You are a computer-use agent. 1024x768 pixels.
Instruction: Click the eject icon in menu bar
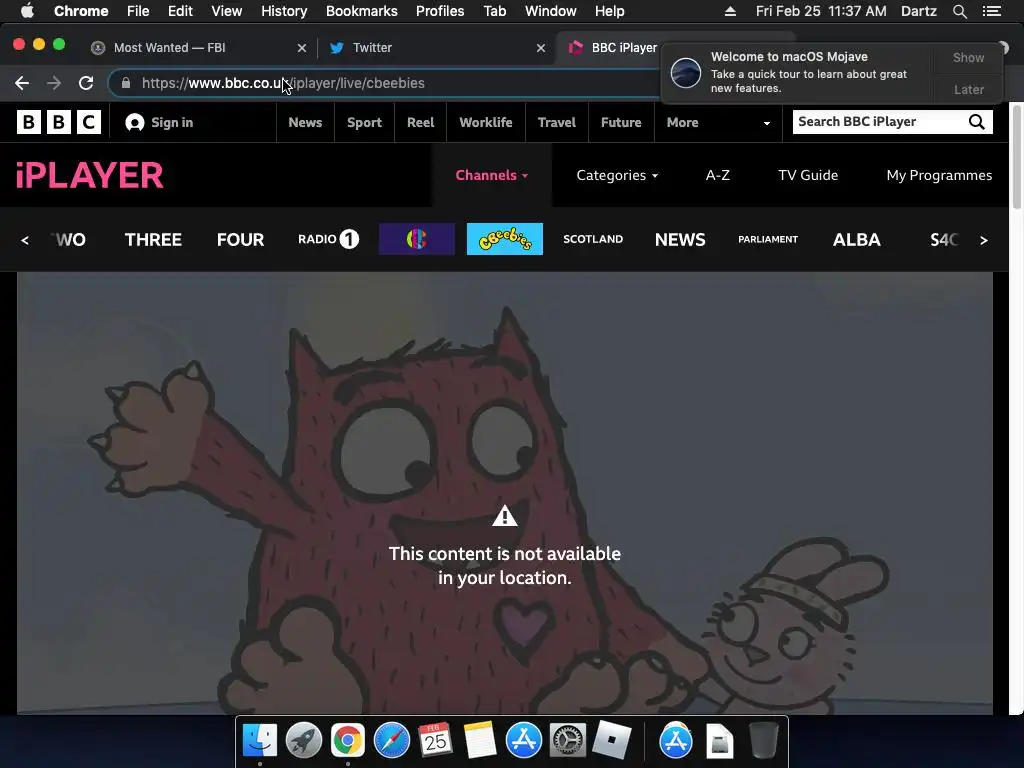pos(730,11)
